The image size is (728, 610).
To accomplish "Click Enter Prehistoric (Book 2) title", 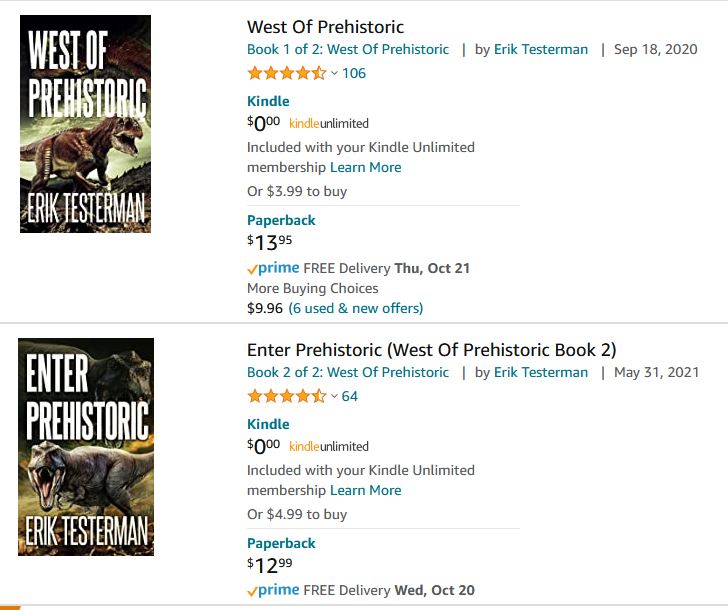I will (x=431, y=350).
